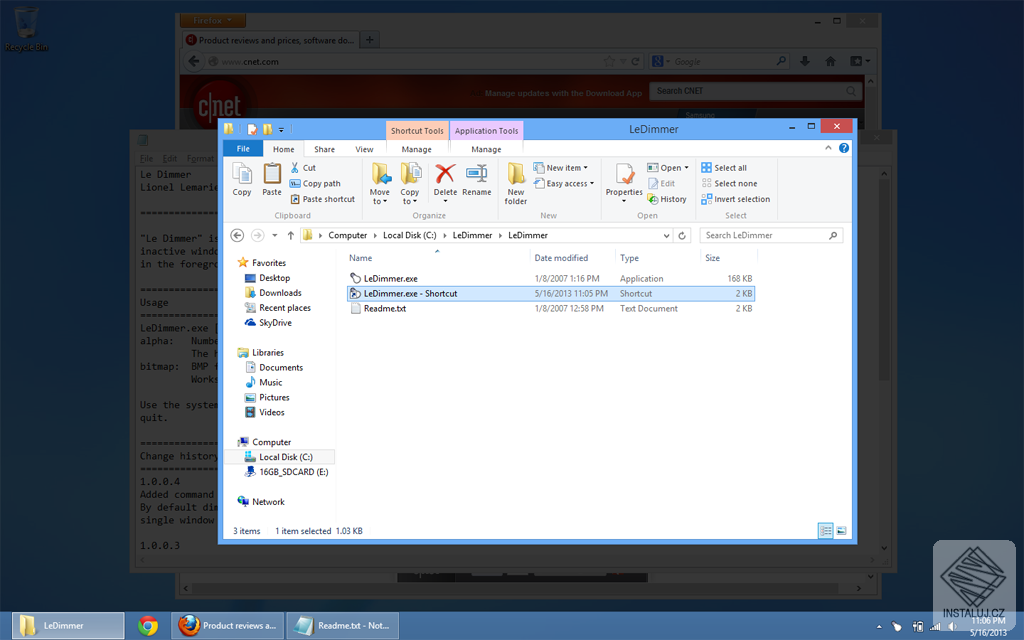
Task: Click the Rename icon in Organize group
Action: pos(477,174)
